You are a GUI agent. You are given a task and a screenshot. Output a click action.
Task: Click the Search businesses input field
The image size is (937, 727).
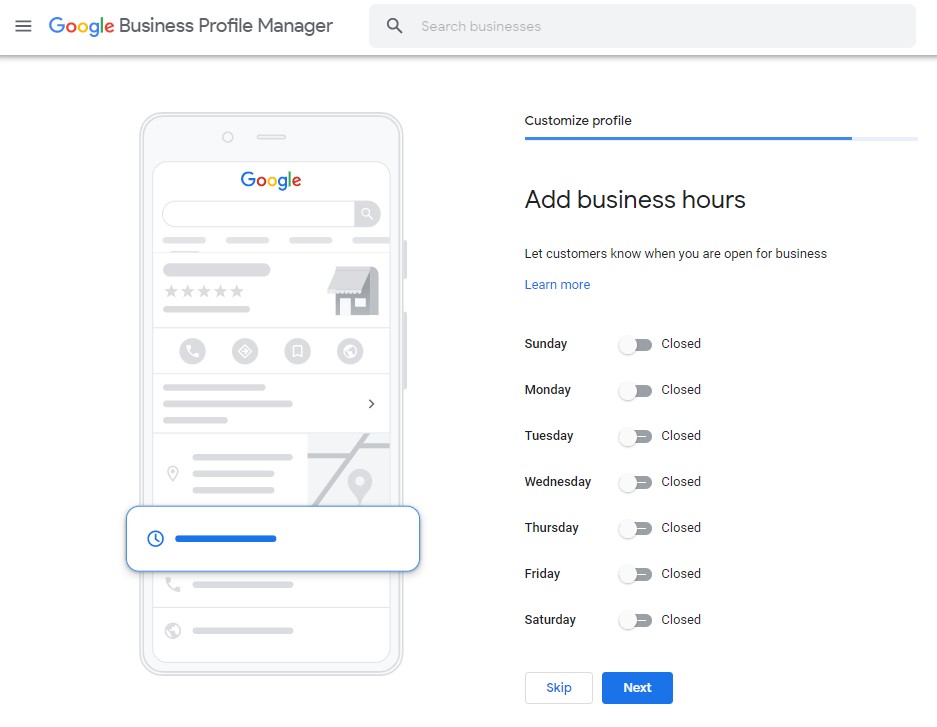coord(642,26)
